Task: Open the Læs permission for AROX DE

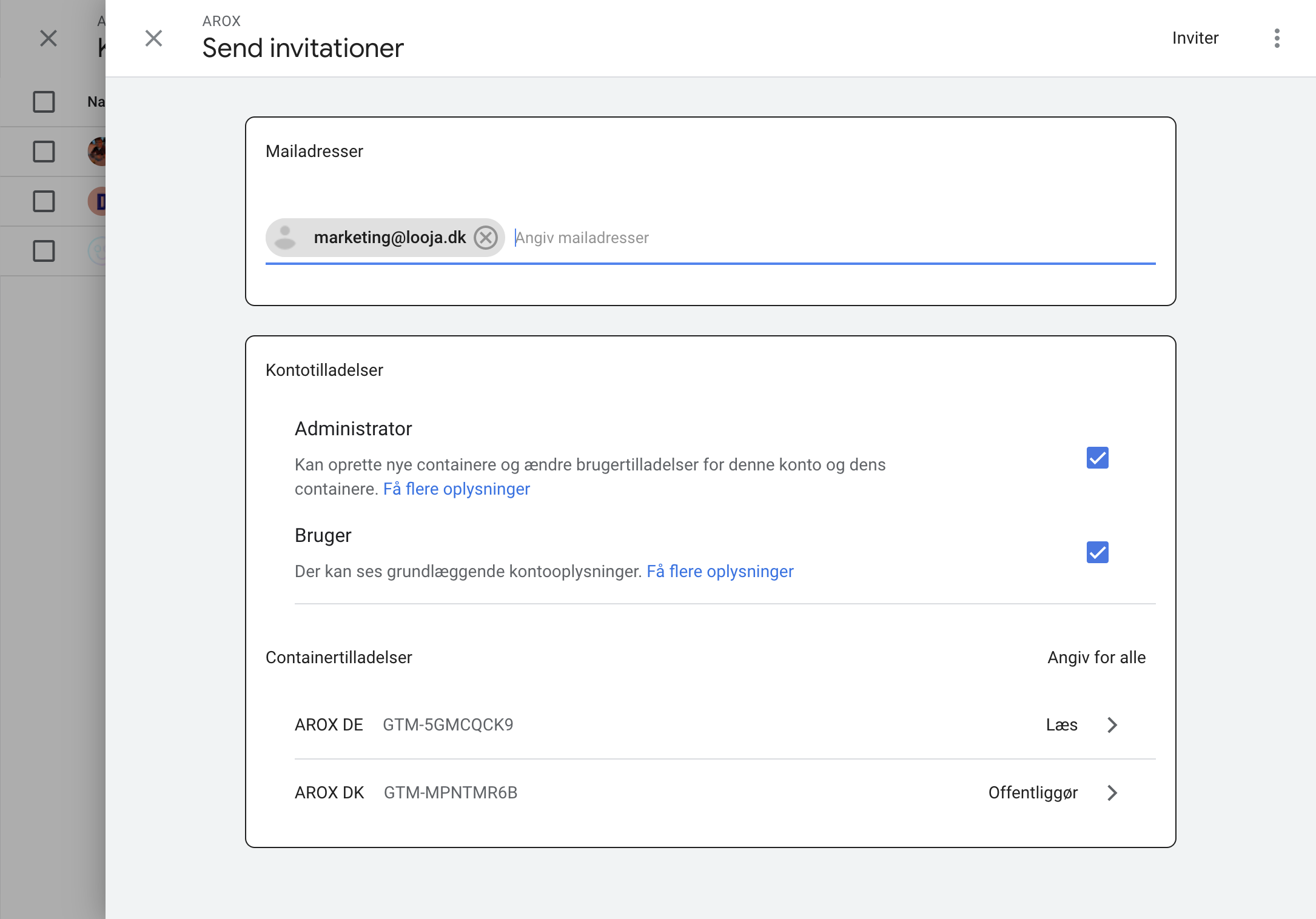Action: (x=1062, y=725)
